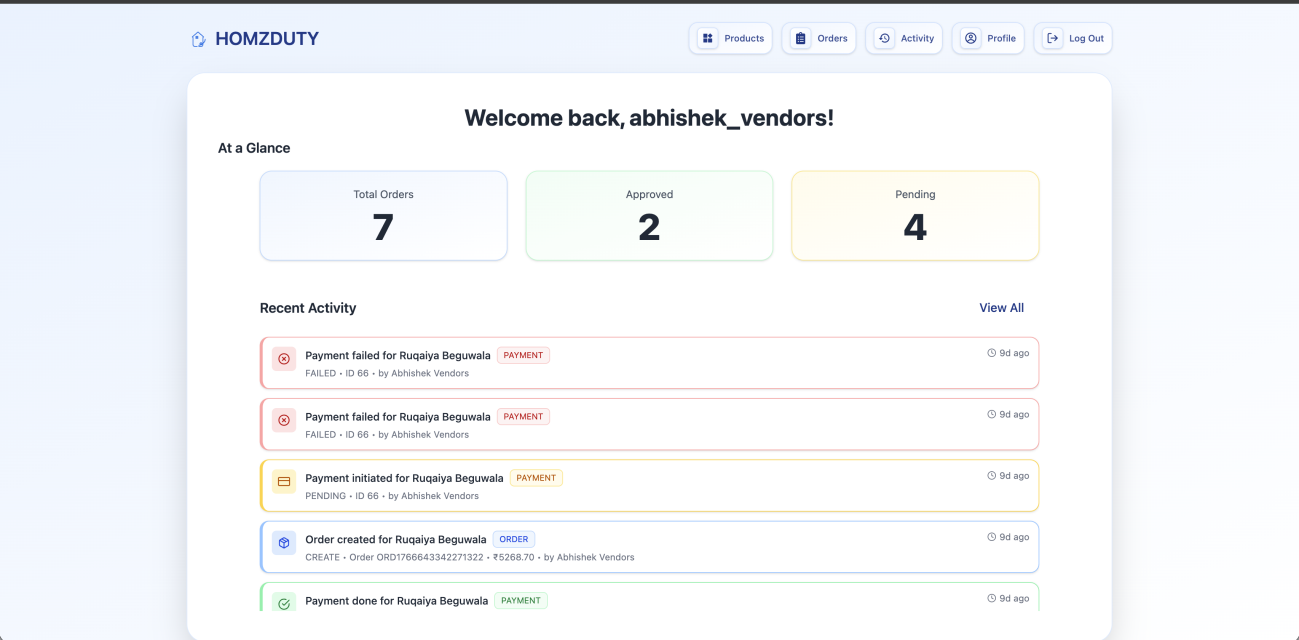1299x640 pixels.
Task: Click the PAYMENT tag on second failed entry
Action: (523, 417)
